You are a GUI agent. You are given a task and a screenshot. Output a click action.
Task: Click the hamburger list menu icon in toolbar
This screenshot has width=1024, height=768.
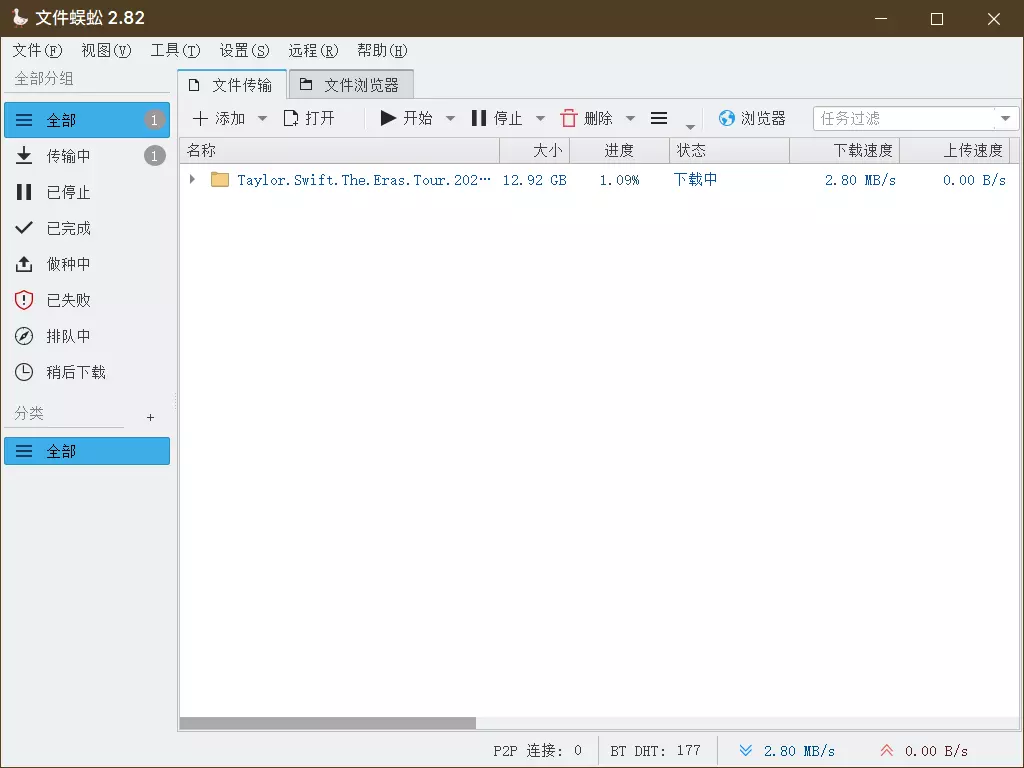(x=659, y=119)
